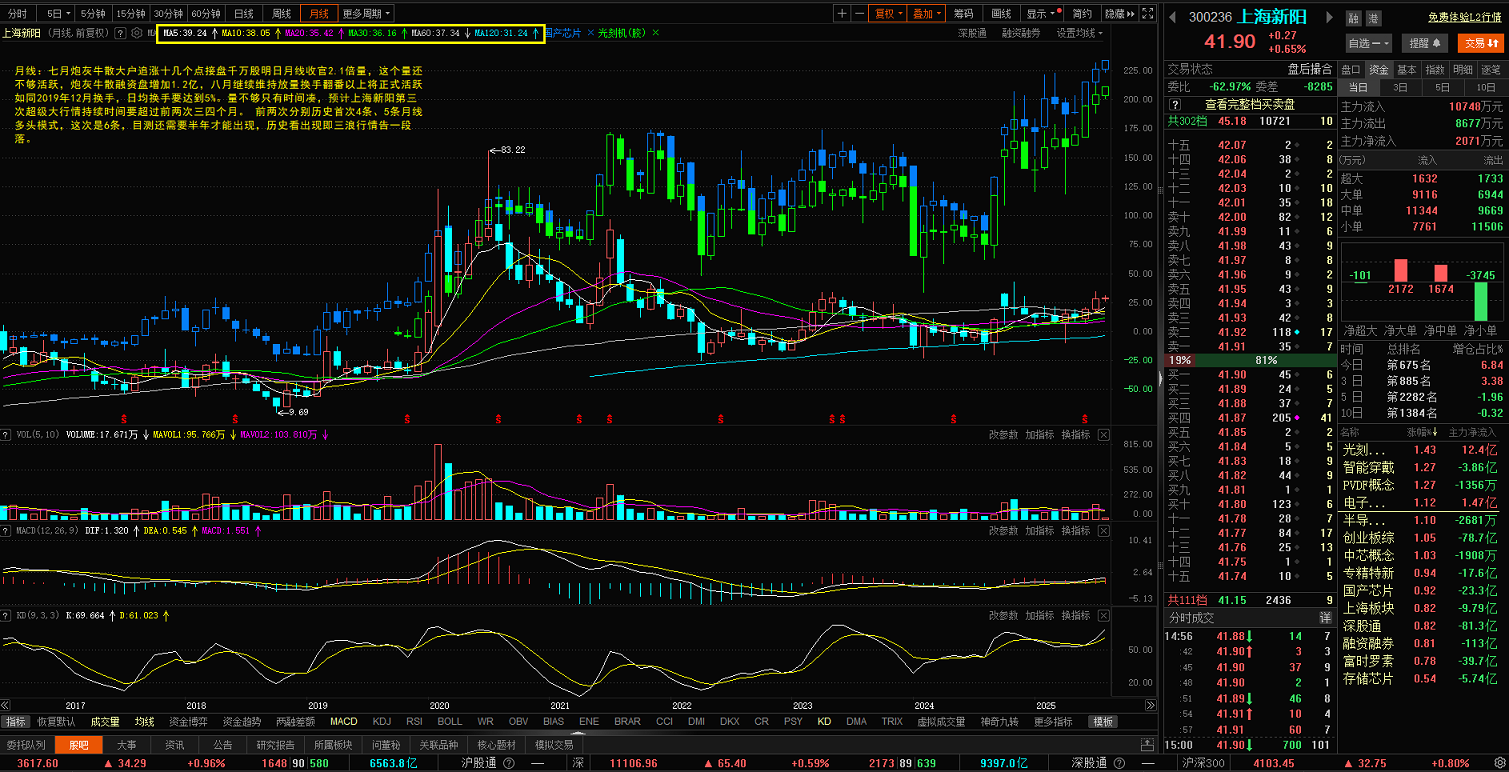Open the 资金 tab in side panel
The width and height of the screenshot is (1509, 772).
(1379, 69)
